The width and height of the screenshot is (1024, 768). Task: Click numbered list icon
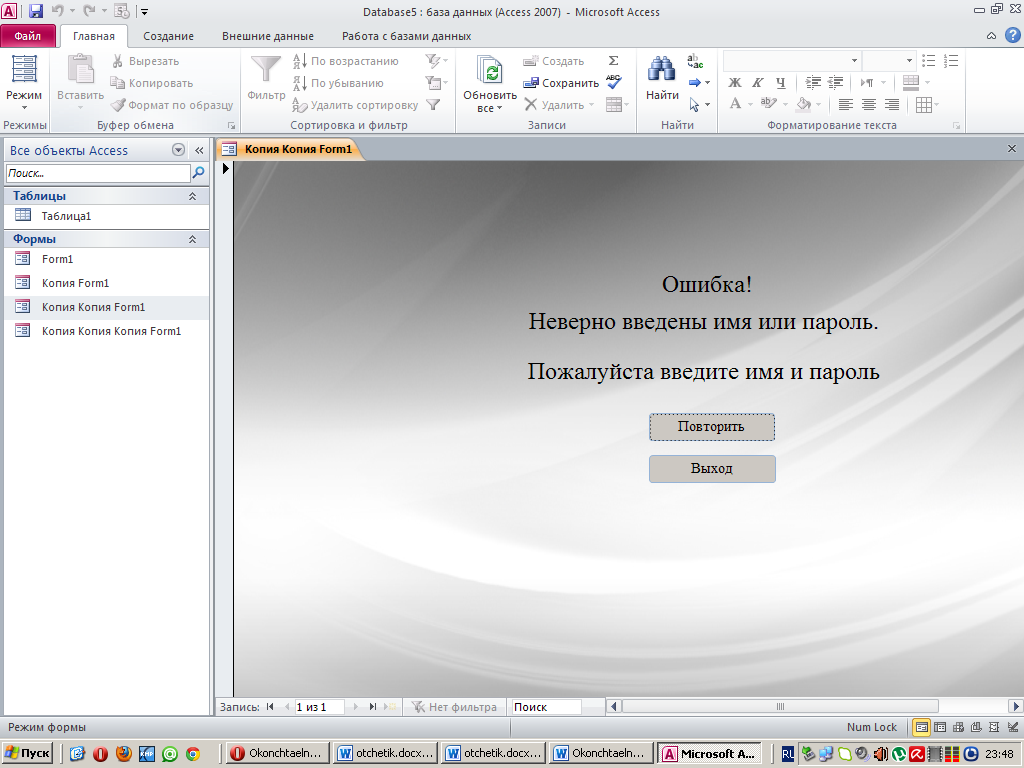click(951, 61)
